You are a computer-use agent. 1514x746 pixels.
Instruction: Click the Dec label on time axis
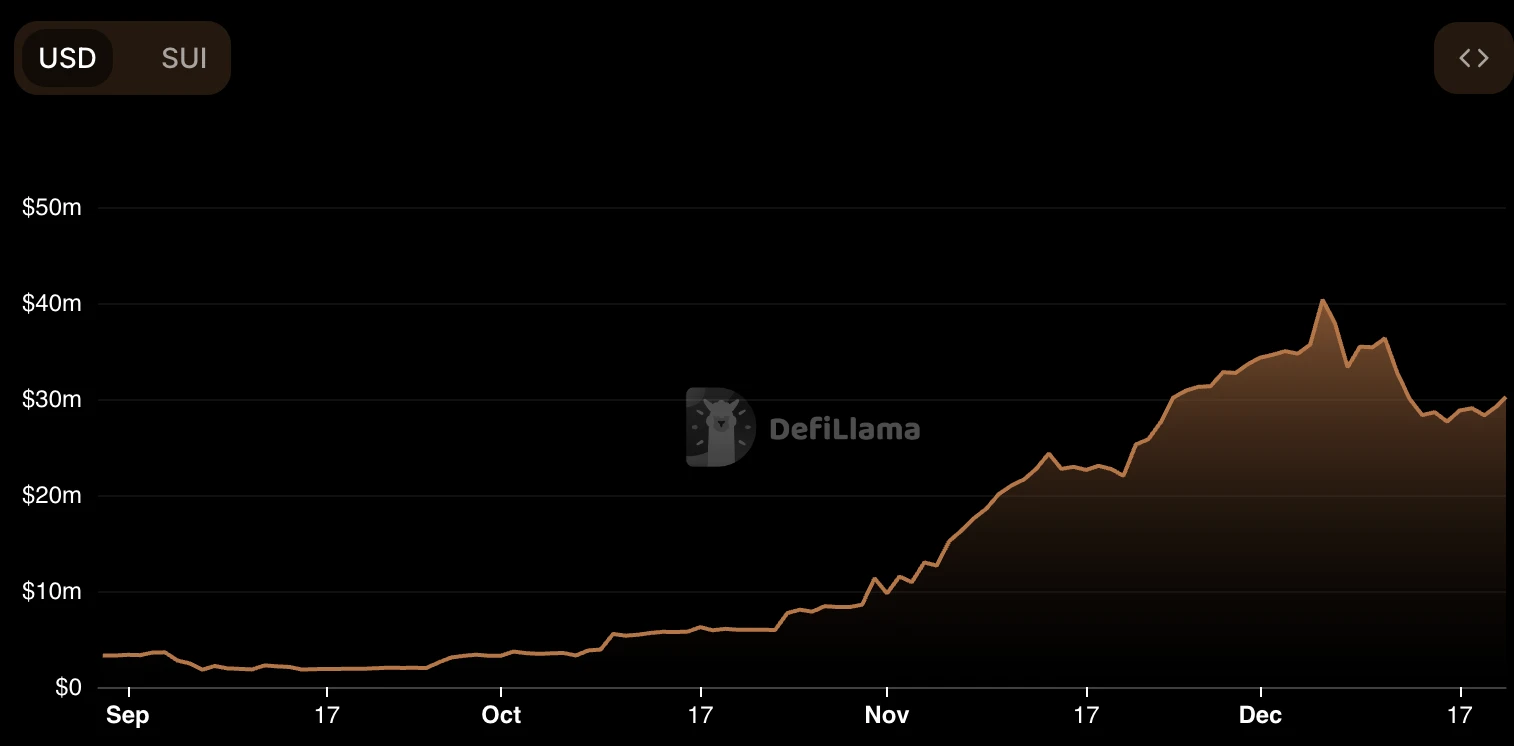[x=1261, y=715]
